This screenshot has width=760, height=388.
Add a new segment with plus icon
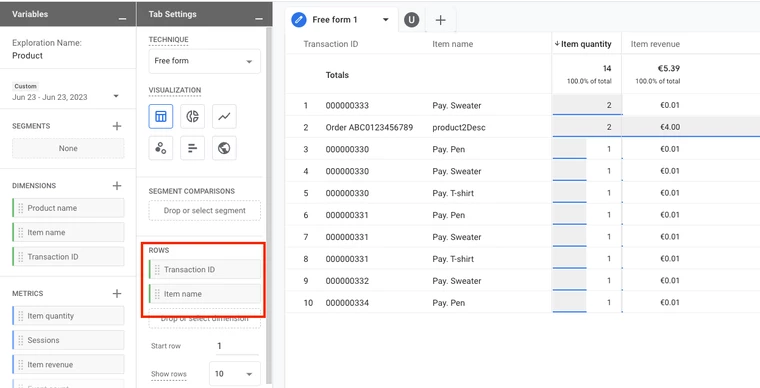coord(117,126)
